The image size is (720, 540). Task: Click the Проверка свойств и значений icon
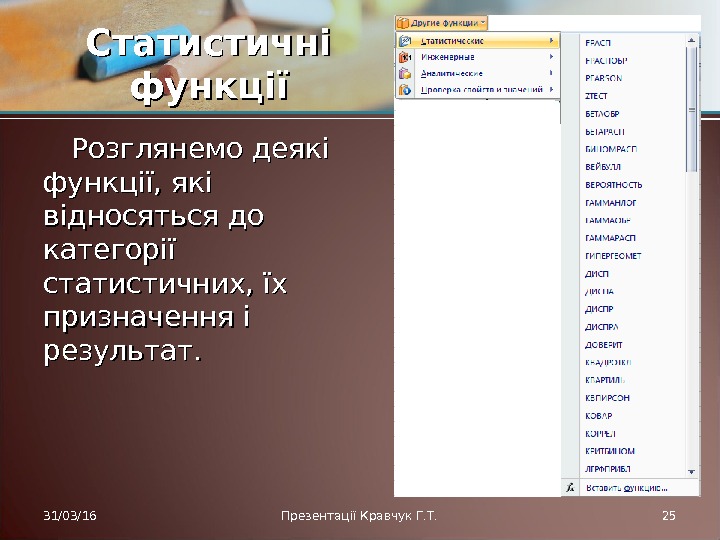click(405, 90)
